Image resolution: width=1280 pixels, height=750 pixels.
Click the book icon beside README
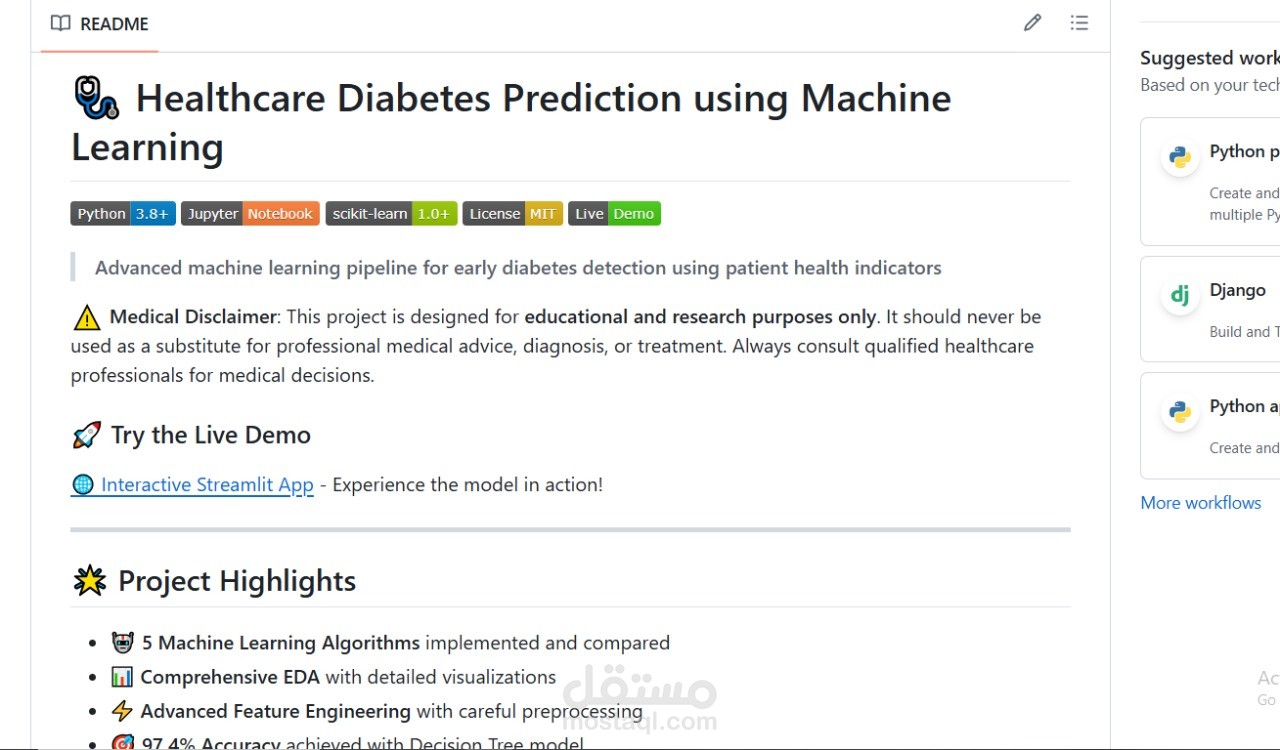pos(61,24)
